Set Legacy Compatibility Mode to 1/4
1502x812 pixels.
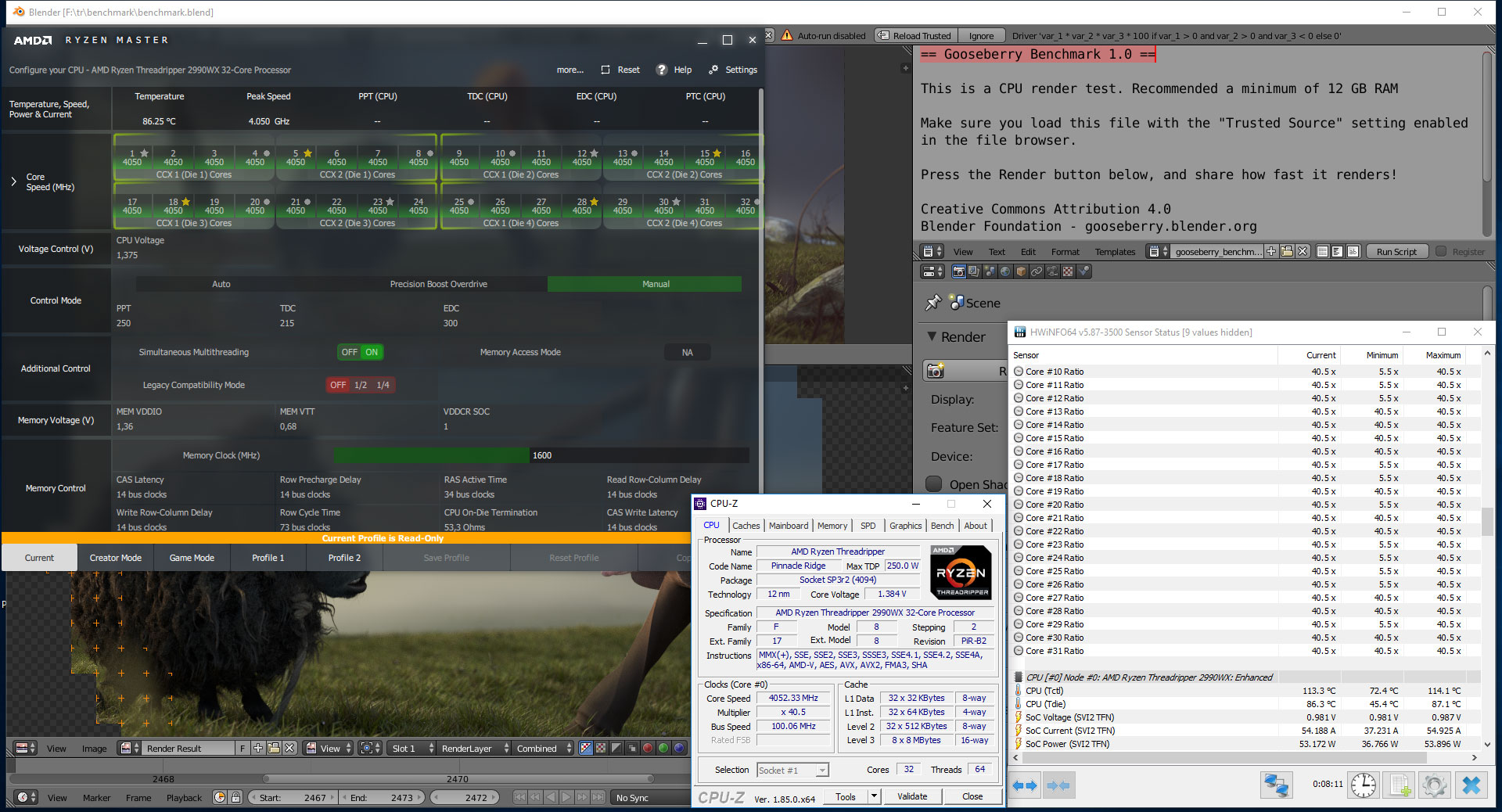(x=383, y=385)
